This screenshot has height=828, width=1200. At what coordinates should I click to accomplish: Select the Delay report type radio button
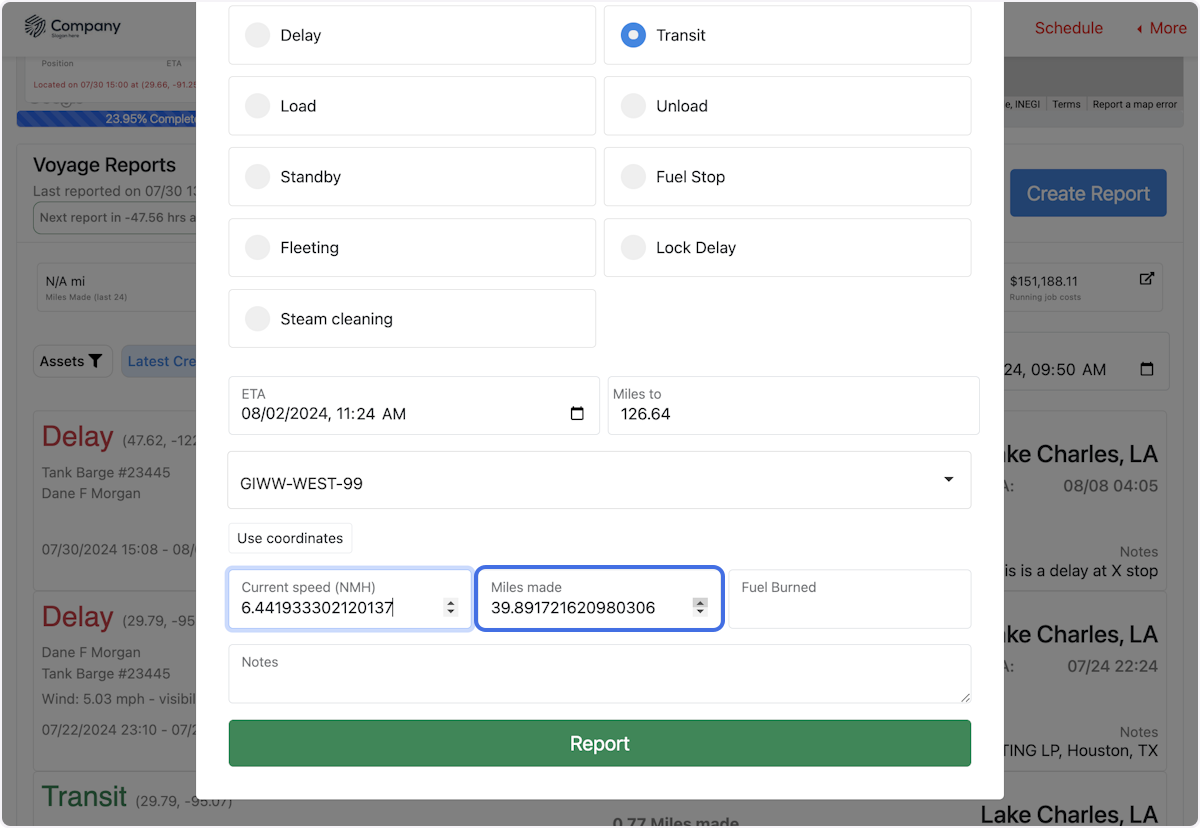click(x=258, y=34)
